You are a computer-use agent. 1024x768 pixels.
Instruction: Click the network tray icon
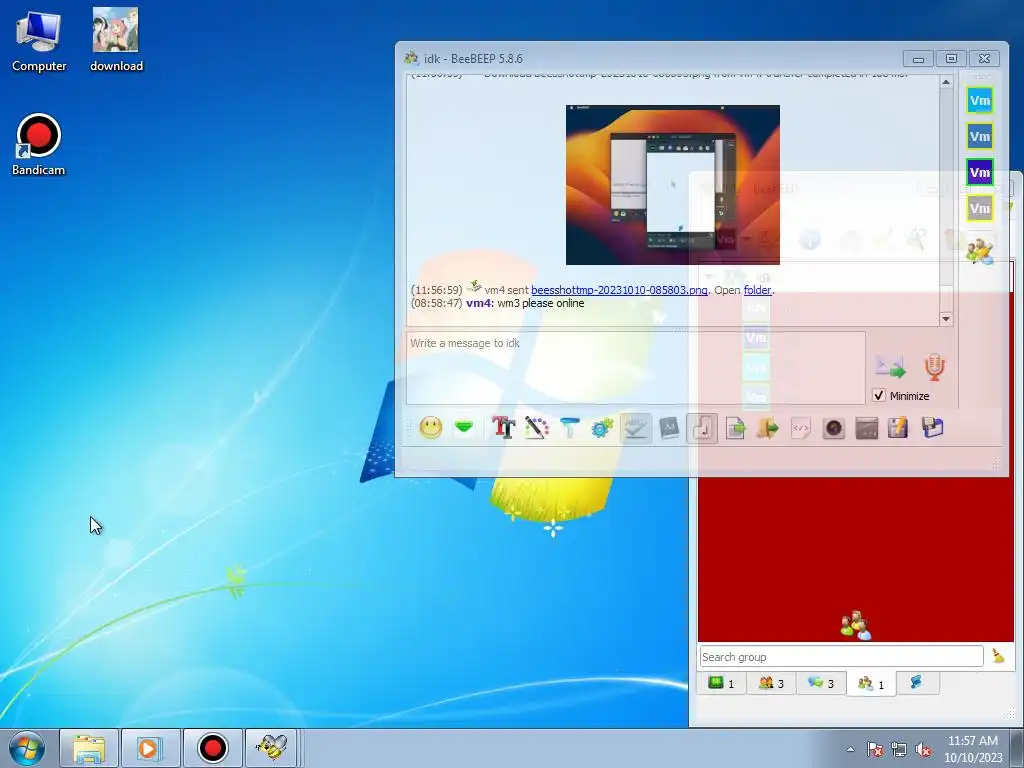click(x=899, y=749)
